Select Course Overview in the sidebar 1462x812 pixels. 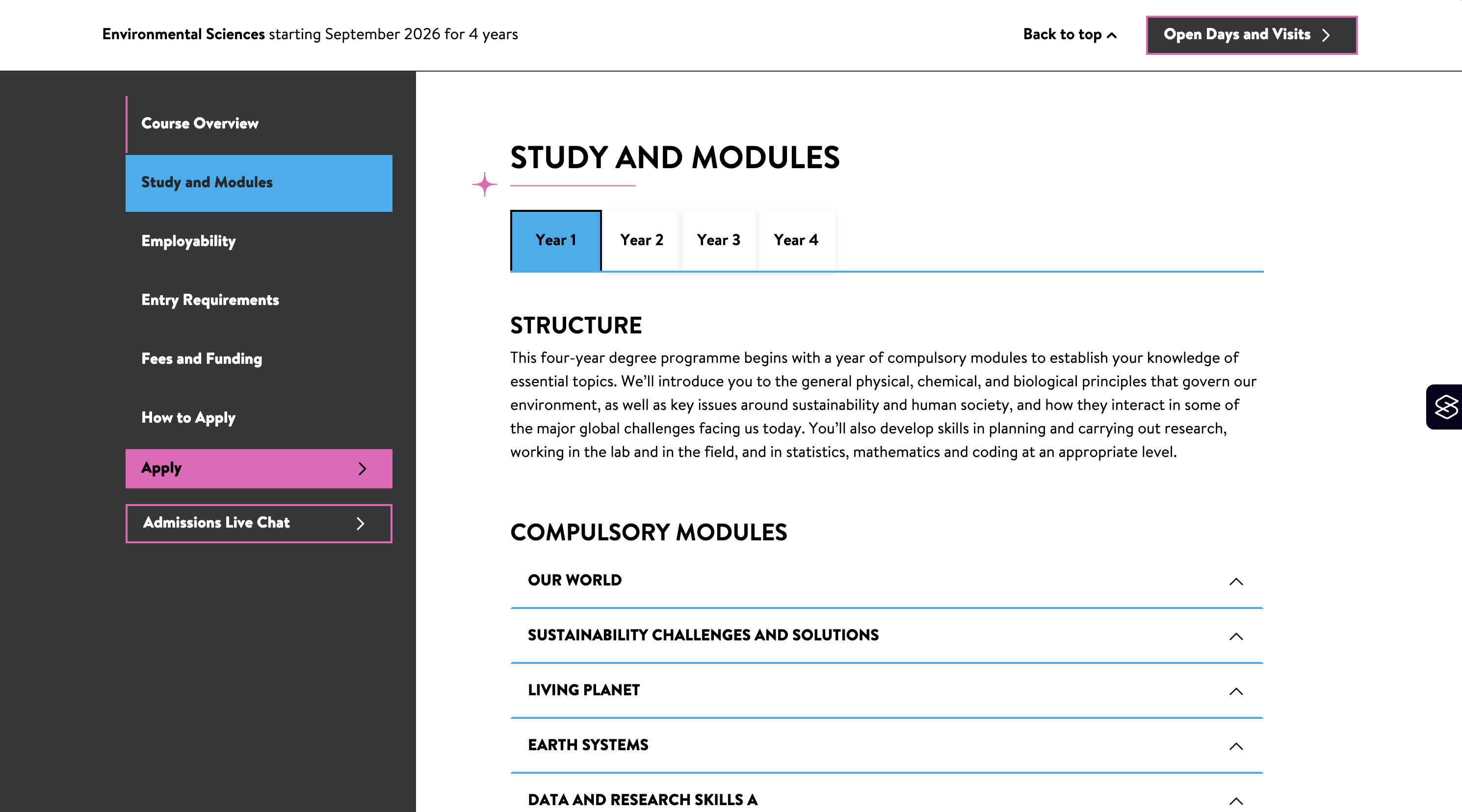pyautogui.click(x=200, y=123)
